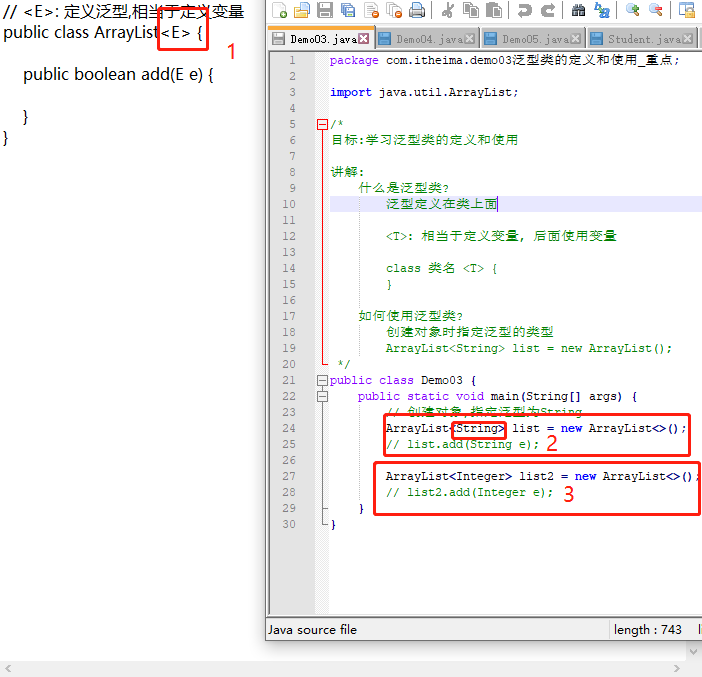
Task: Click the '创建对象时指定泛型的类型' comment line
Action: point(470,332)
